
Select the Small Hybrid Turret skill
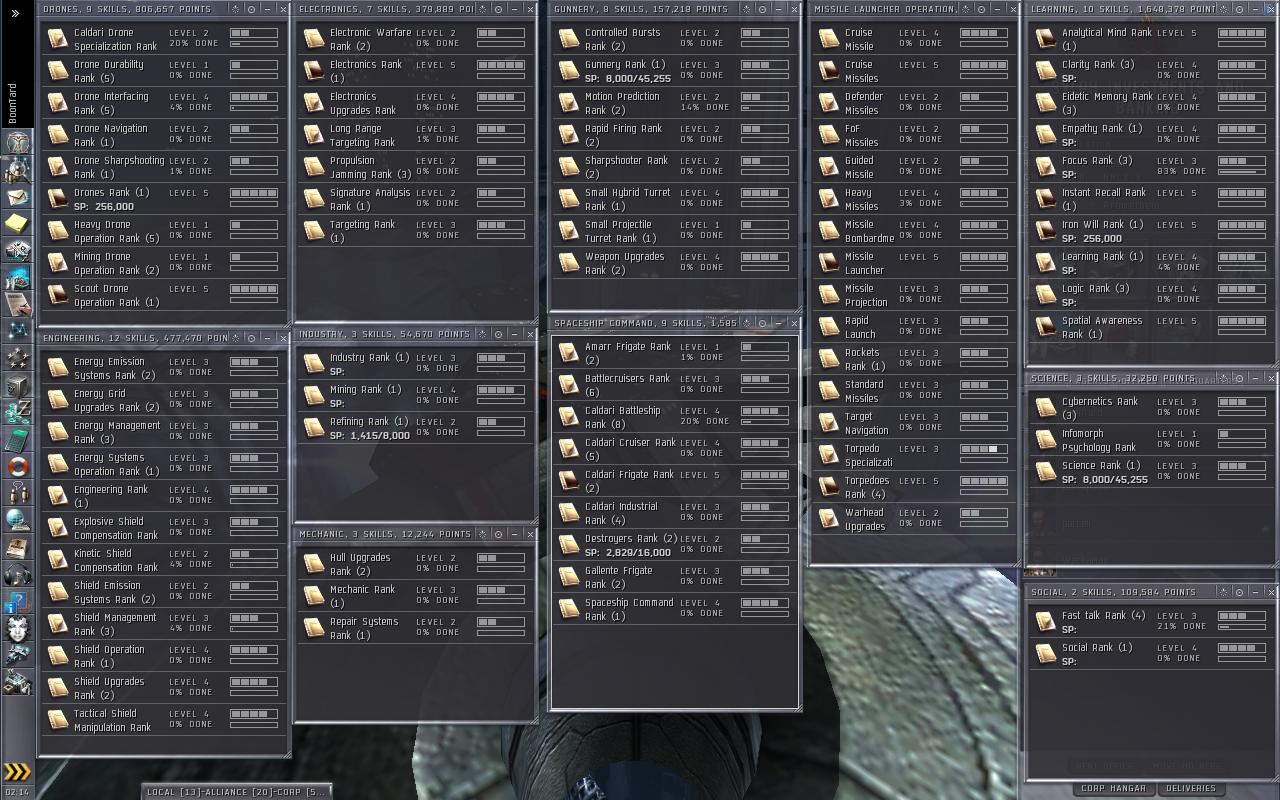coord(674,200)
